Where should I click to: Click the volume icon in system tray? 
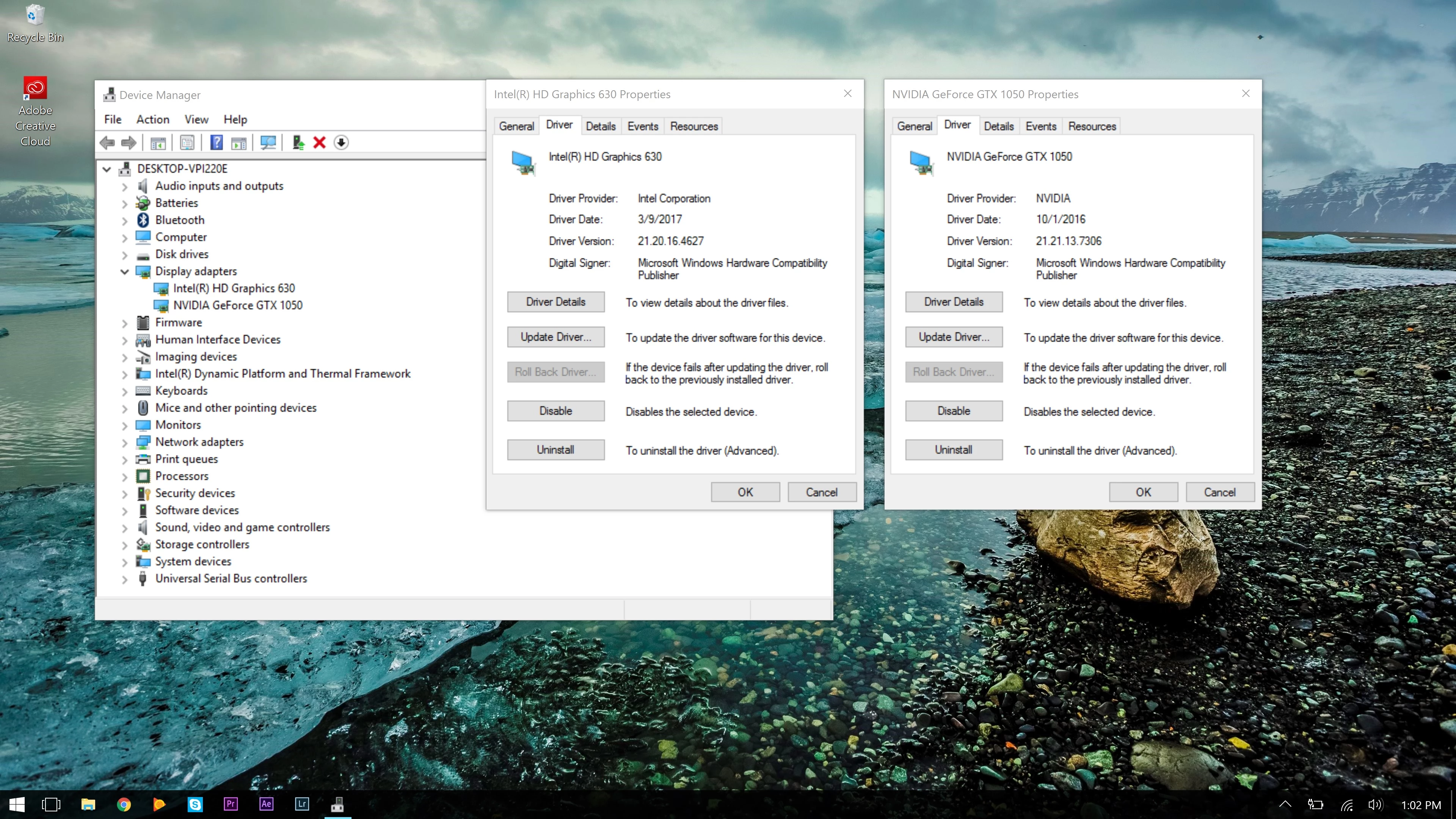point(1374,804)
